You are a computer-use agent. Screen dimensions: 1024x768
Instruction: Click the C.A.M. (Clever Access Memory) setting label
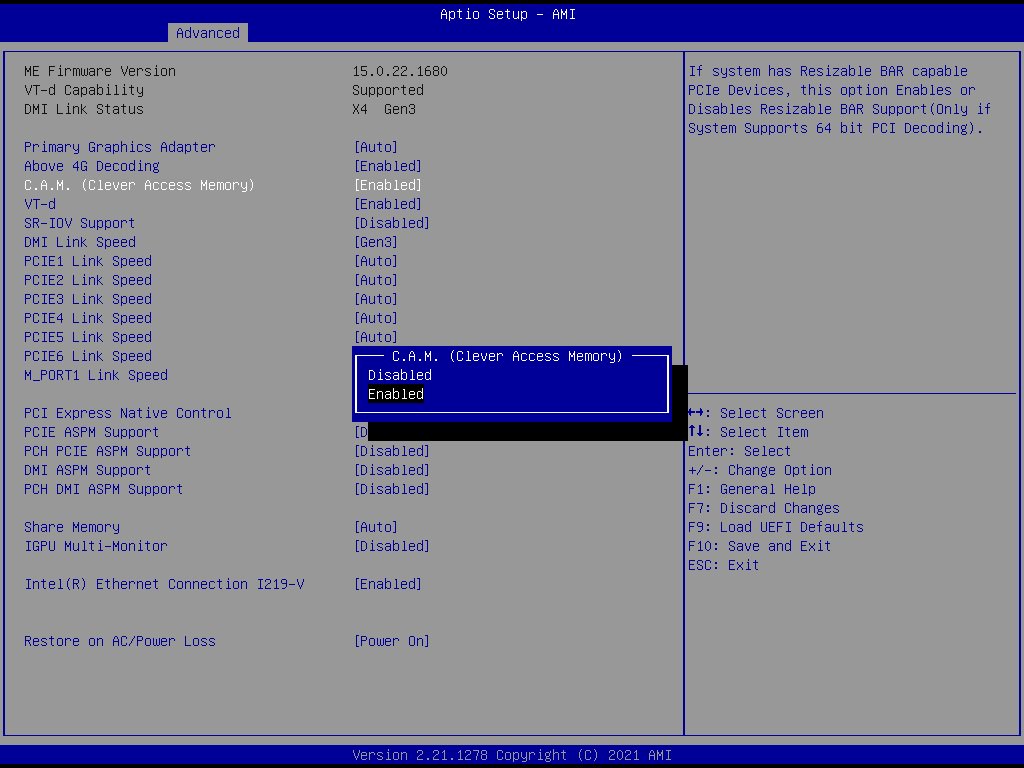(139, 185)
